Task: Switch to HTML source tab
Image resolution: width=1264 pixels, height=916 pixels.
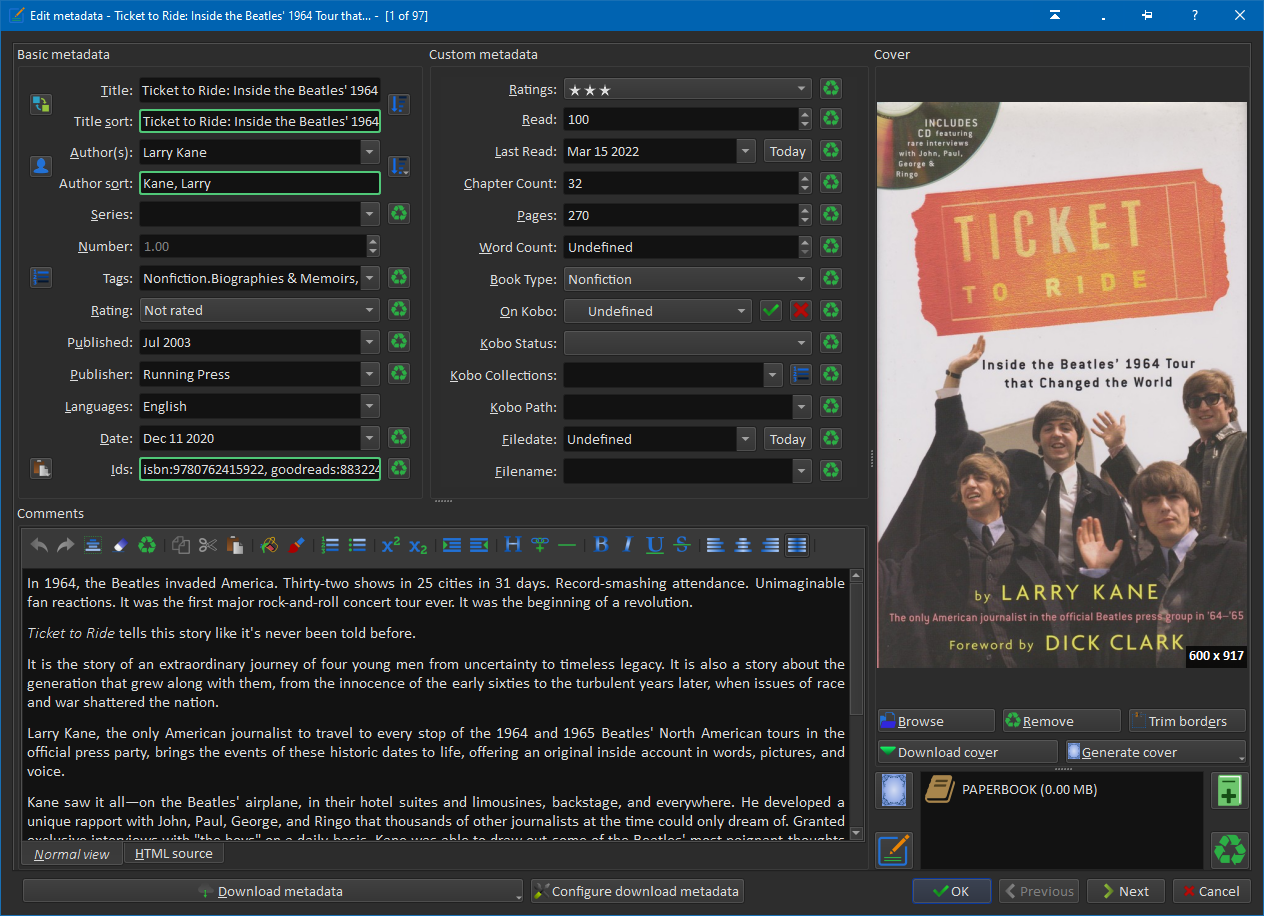Action: point(173,853)
